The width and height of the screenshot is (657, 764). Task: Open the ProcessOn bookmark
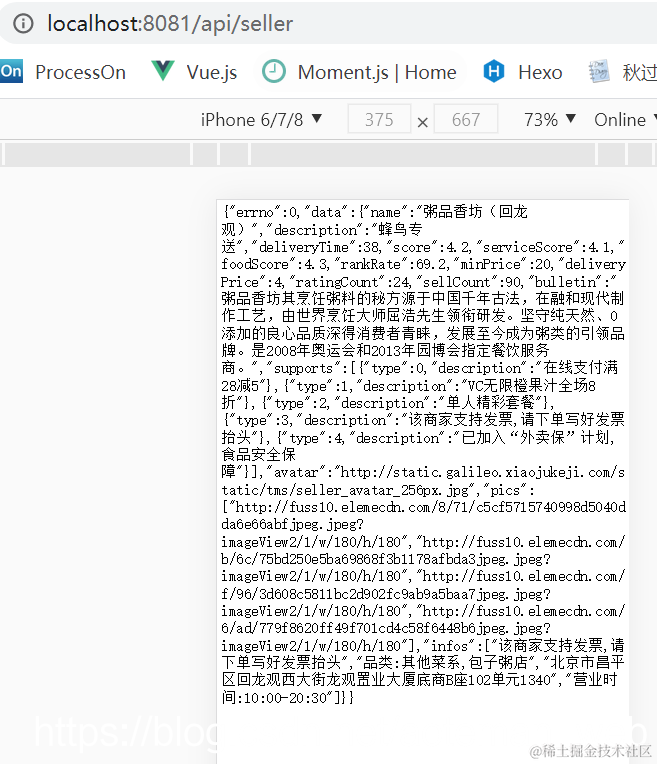coord(80,72)
